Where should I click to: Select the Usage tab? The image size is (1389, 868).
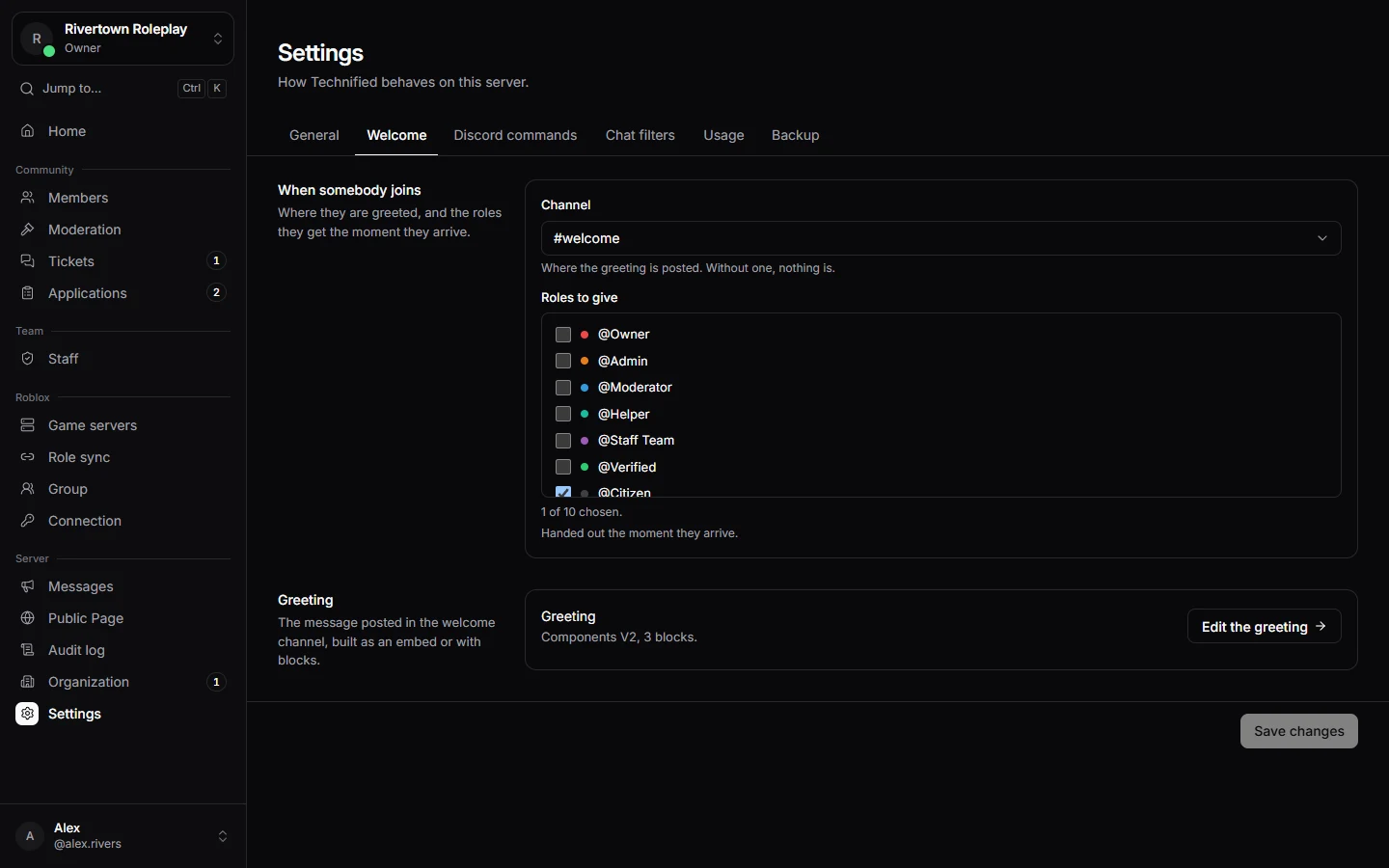point(723,135)
